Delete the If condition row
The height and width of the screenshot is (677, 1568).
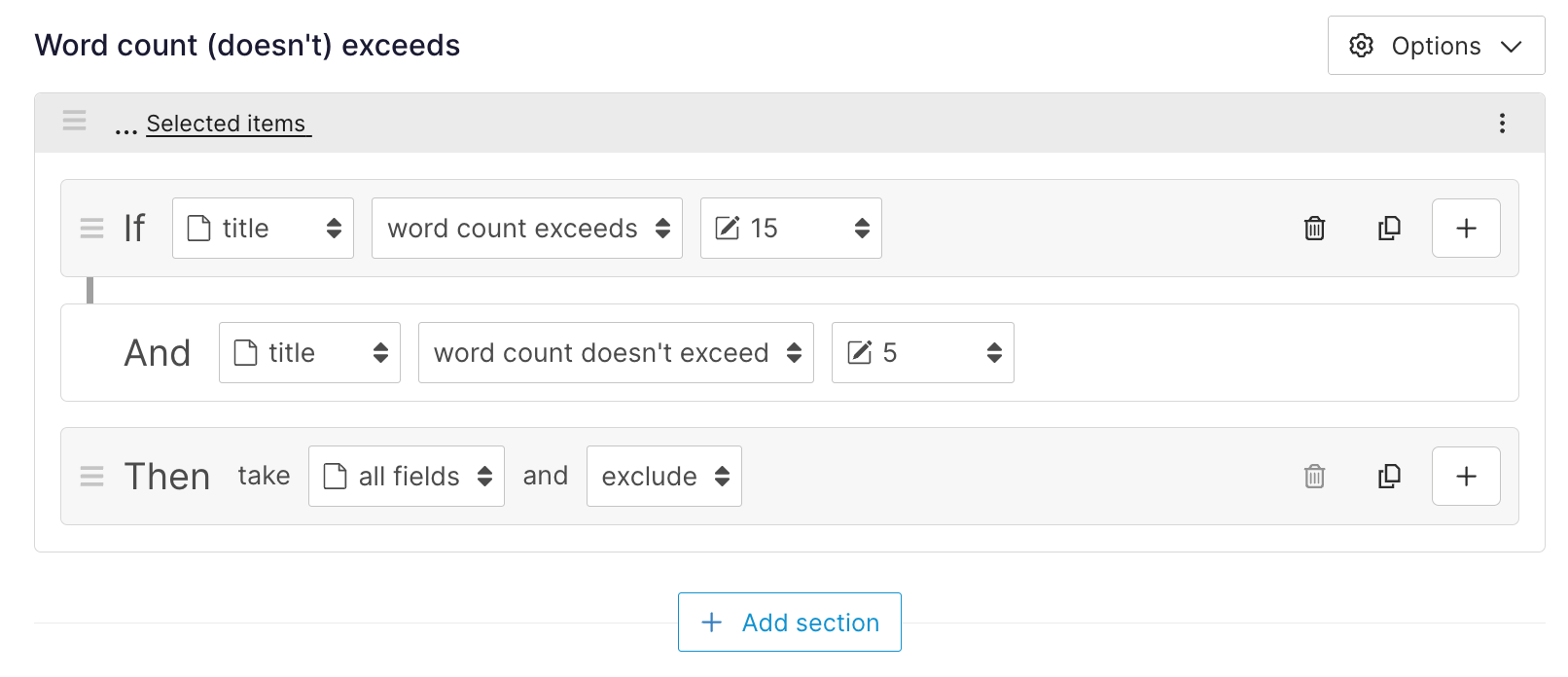[x=1314, y=229]
